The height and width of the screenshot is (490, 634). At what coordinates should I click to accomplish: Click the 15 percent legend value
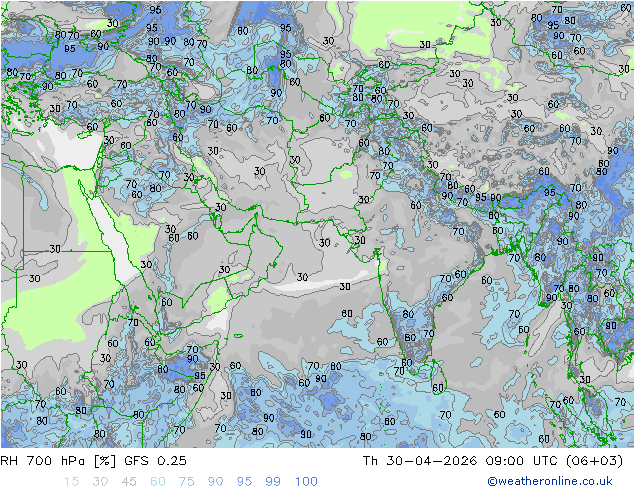tap(71, 482)
